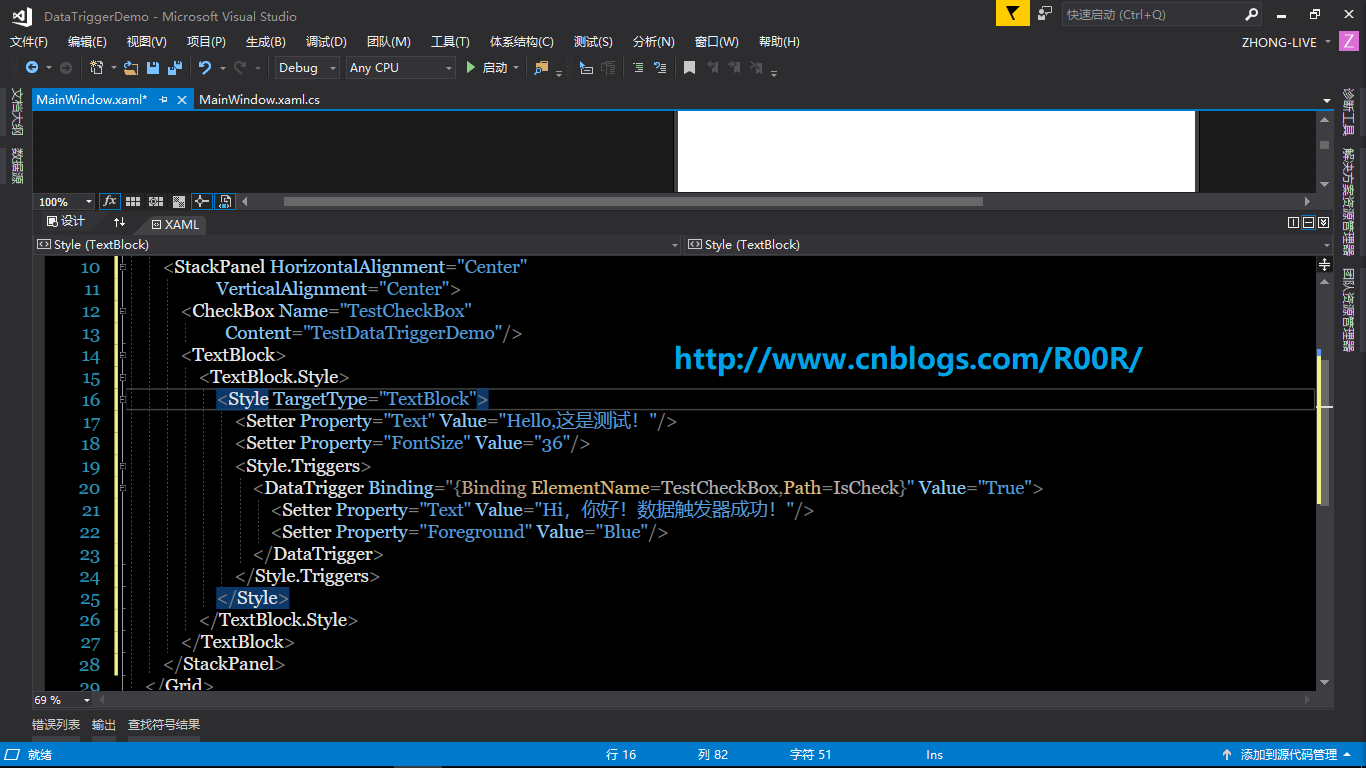This screenshot has width=1366, height=768.
Task: Open the 输出 panel
Action: tap(104, 725)
